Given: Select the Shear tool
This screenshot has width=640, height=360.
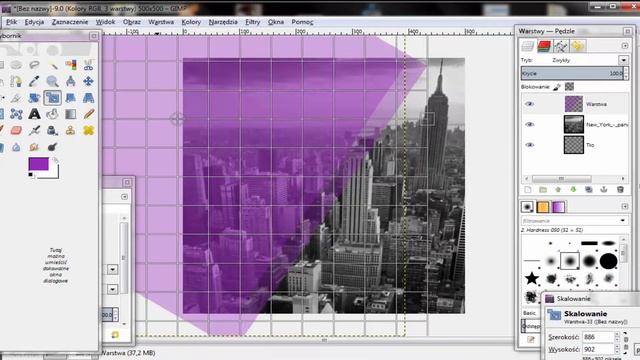Looking at the screenshot, I should [x=70, y=98].
